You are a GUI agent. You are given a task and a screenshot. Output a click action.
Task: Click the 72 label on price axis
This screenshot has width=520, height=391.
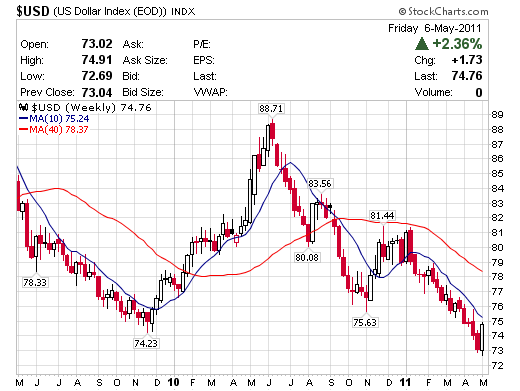click(497, 366)
